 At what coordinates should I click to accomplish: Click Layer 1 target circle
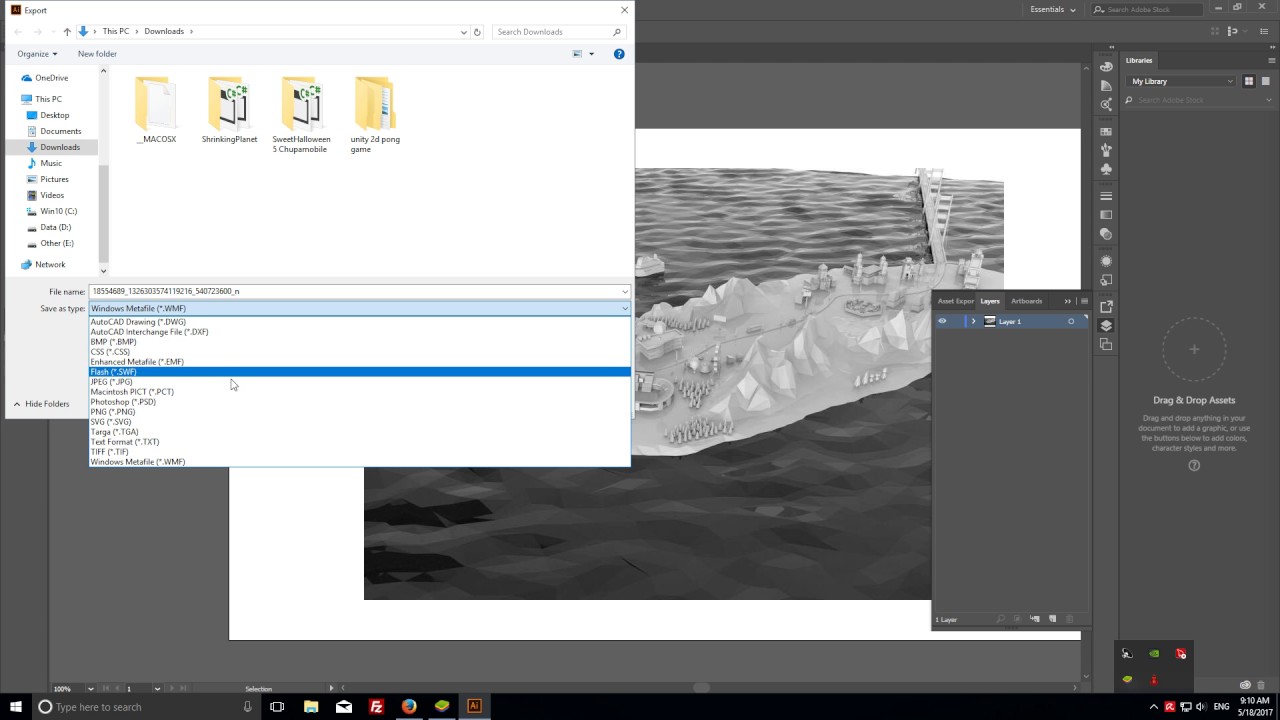click(x=1071, y=321)
